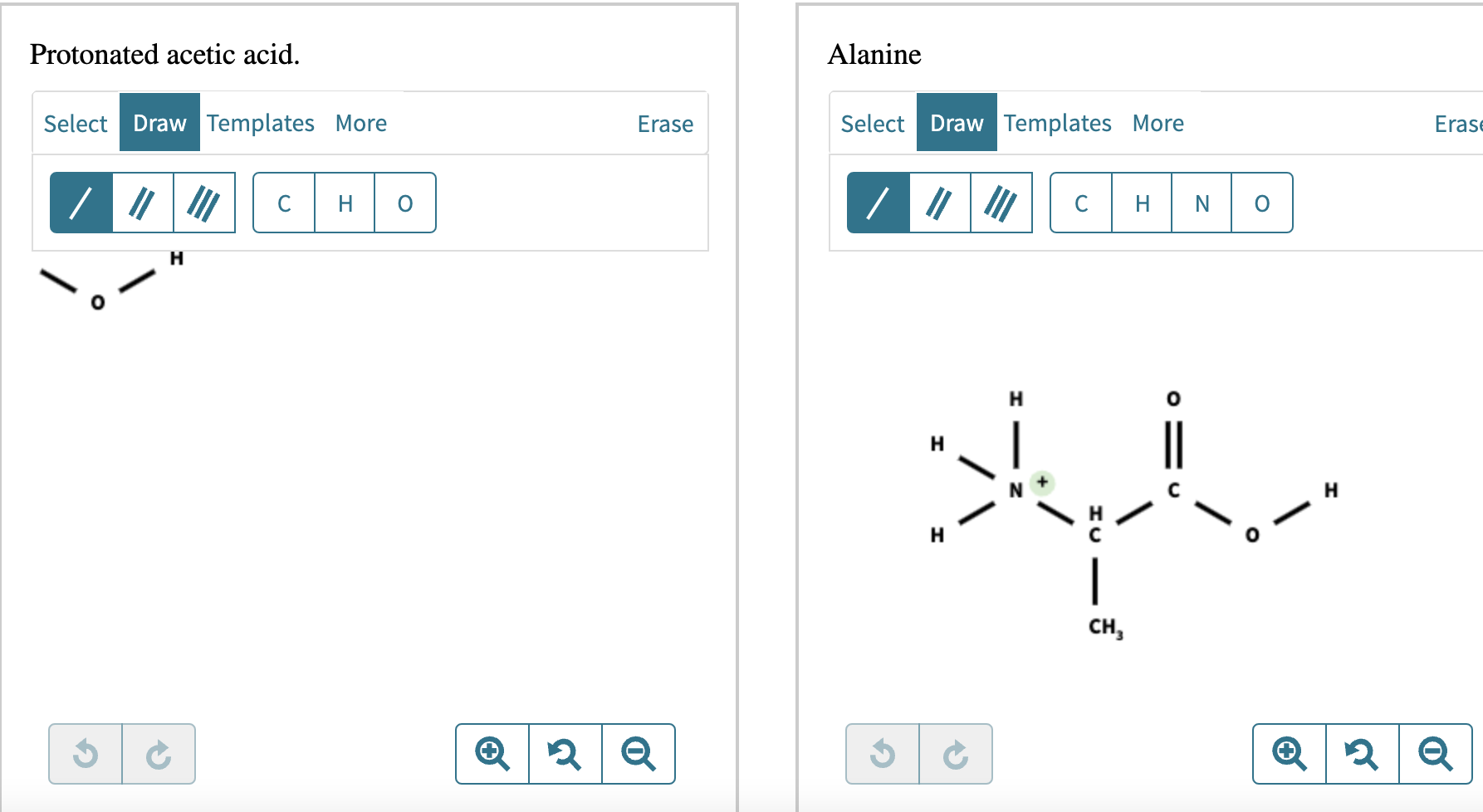The image size is (1483, 812).
Task: Select the triple bond tool in the acetic acid panel
Action: [204, 202]
